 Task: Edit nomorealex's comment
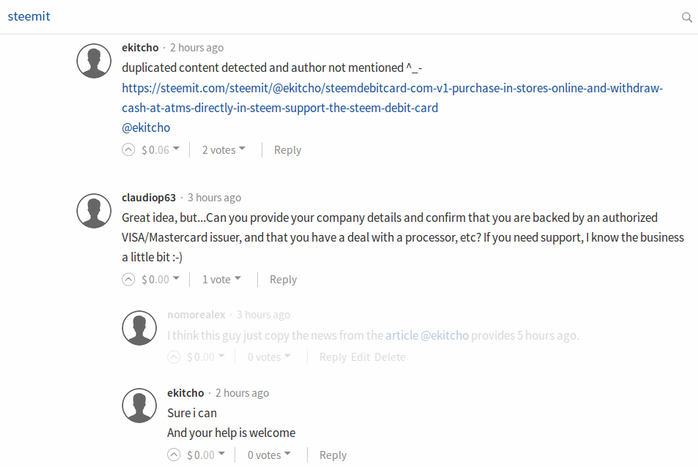coord(361,357)
